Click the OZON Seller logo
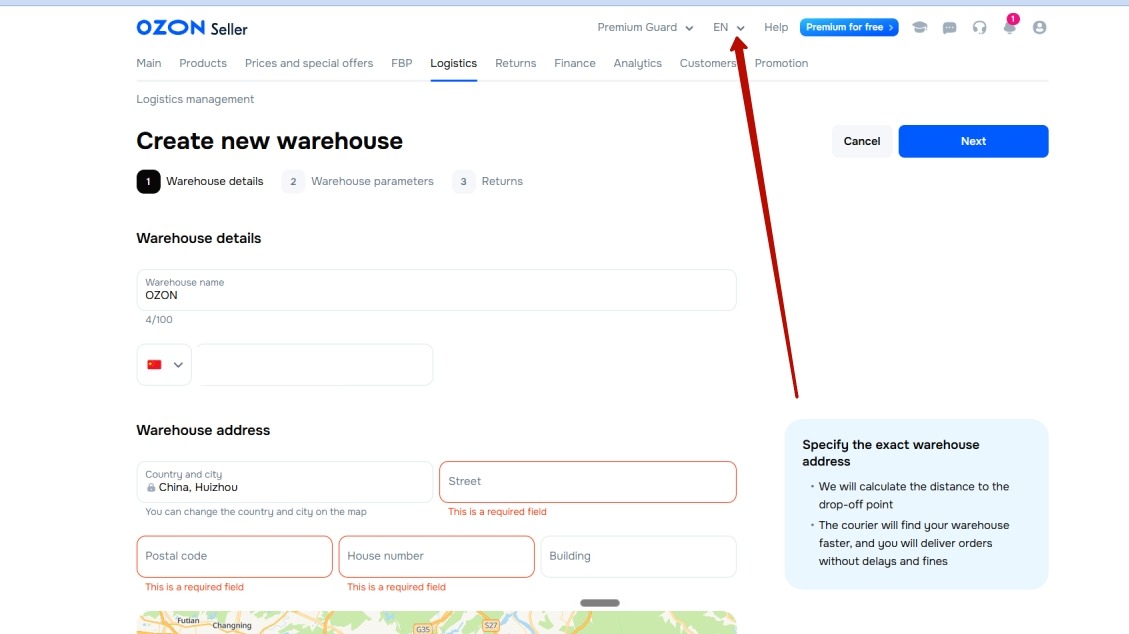The height and width of the screenshot is (634, 1129). 192,28
